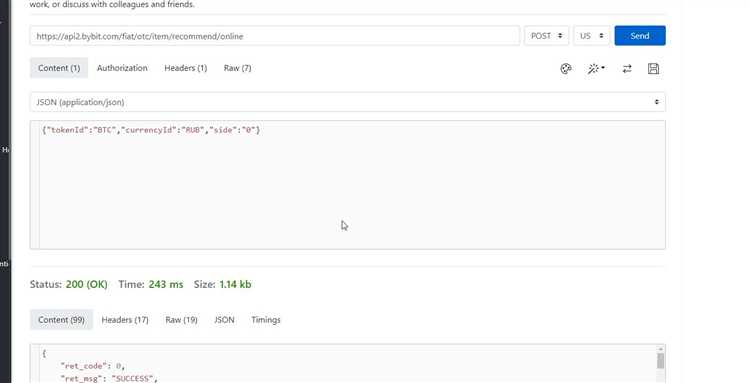Click the response panel scrollbar thumb

point(661,361)
